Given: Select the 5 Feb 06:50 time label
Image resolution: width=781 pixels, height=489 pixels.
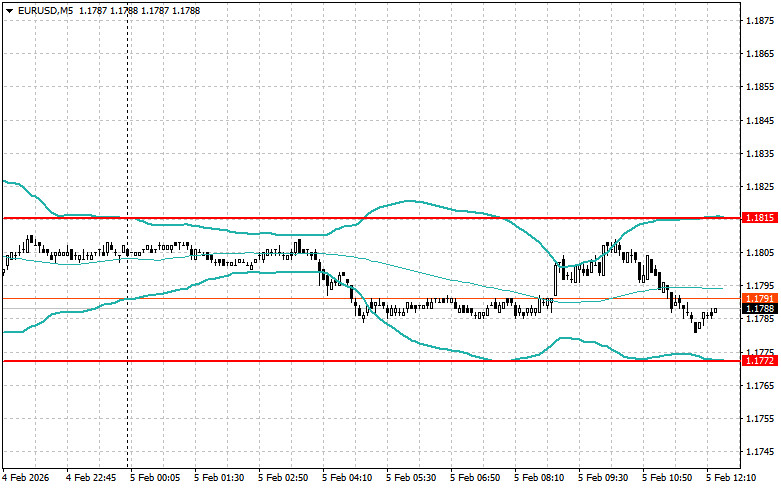Looking at the screenshot, I should click(475, 478).
